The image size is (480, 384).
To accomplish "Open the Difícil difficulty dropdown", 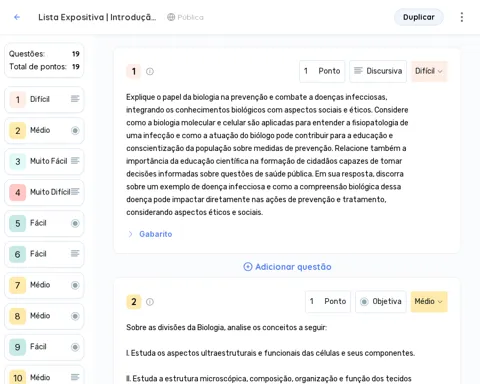I will tap(429, 71).
